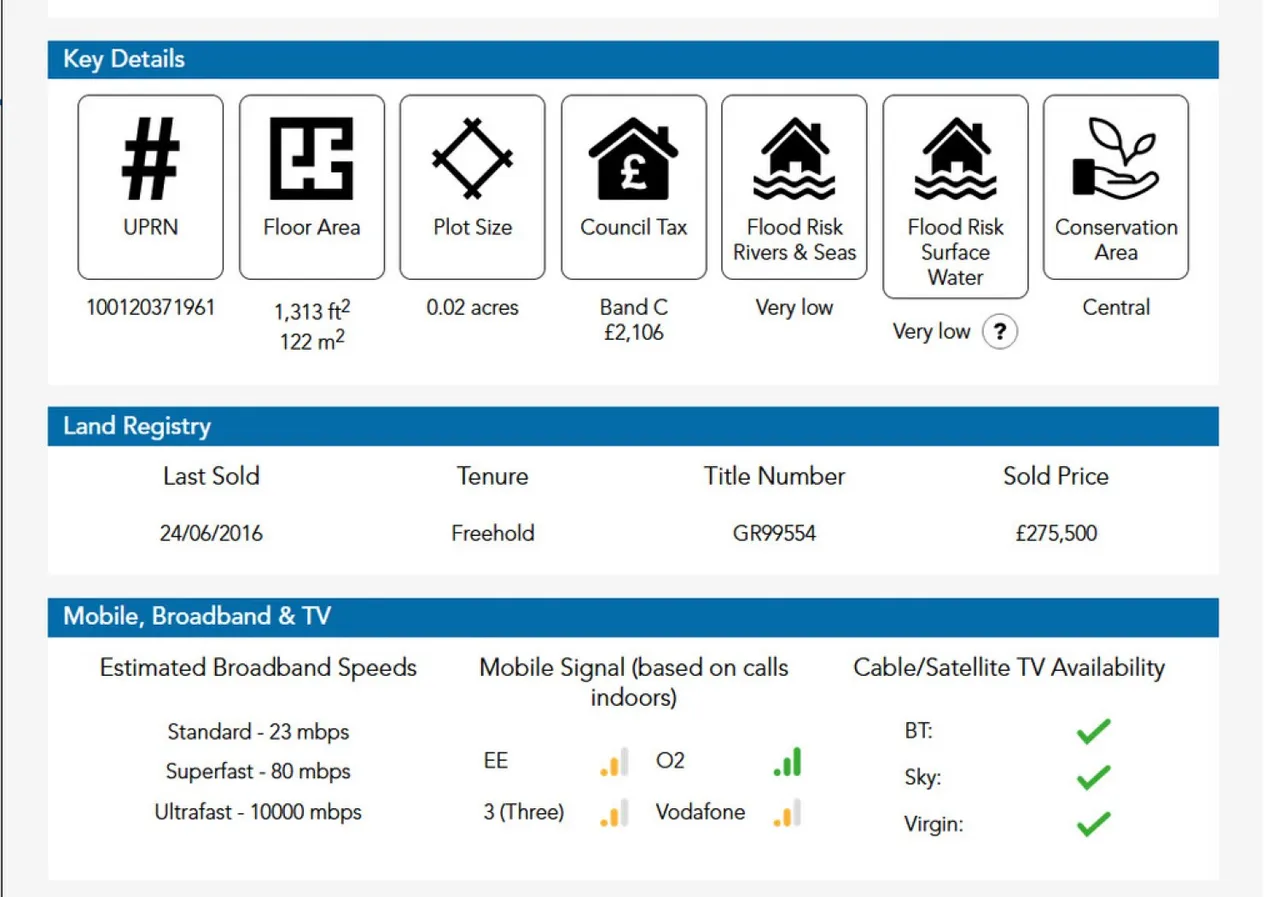Select the title number GR99554
This screenshot has height=897, width=1280.
pos(775,533)
